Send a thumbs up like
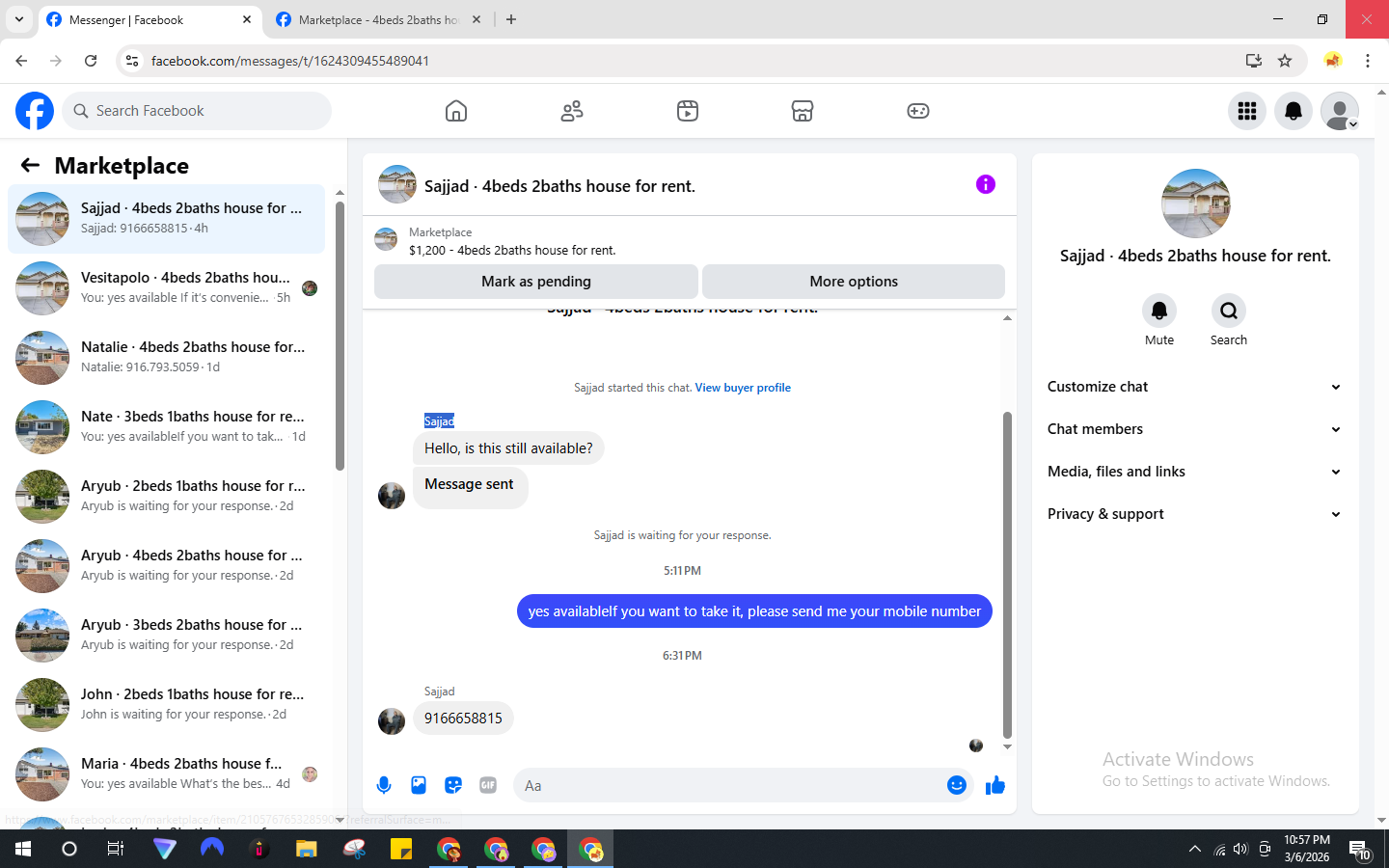Viewport: 1389px width, 868px height. pos(995,785)
